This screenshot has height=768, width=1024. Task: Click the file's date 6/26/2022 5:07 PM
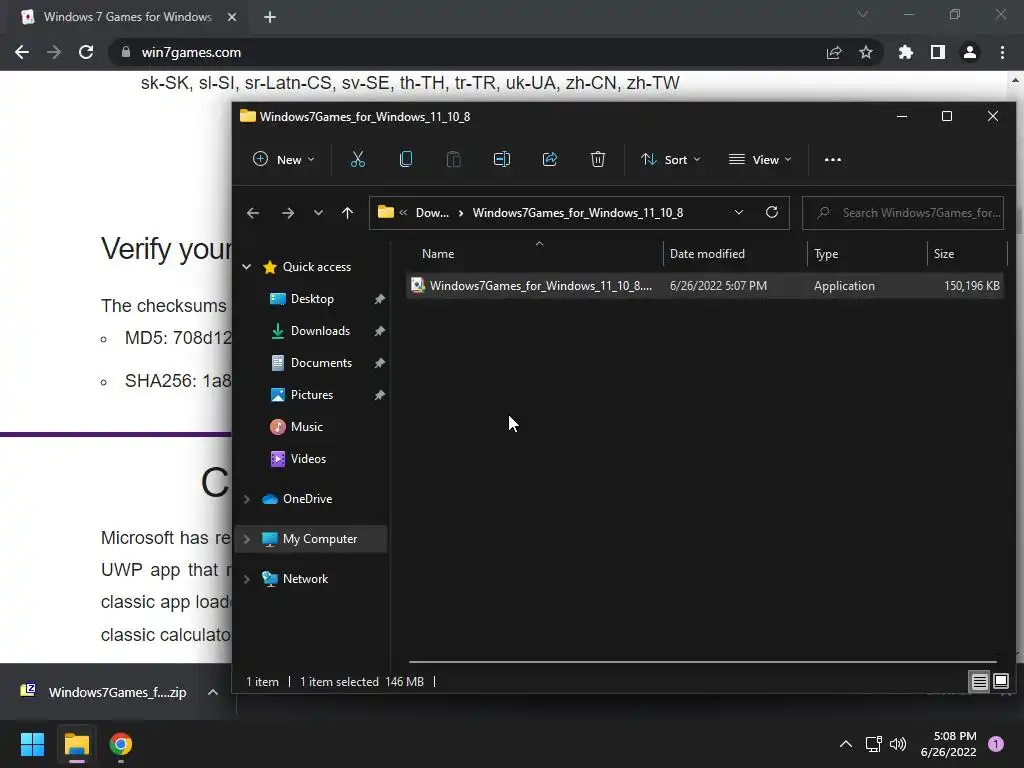[718, 286]
